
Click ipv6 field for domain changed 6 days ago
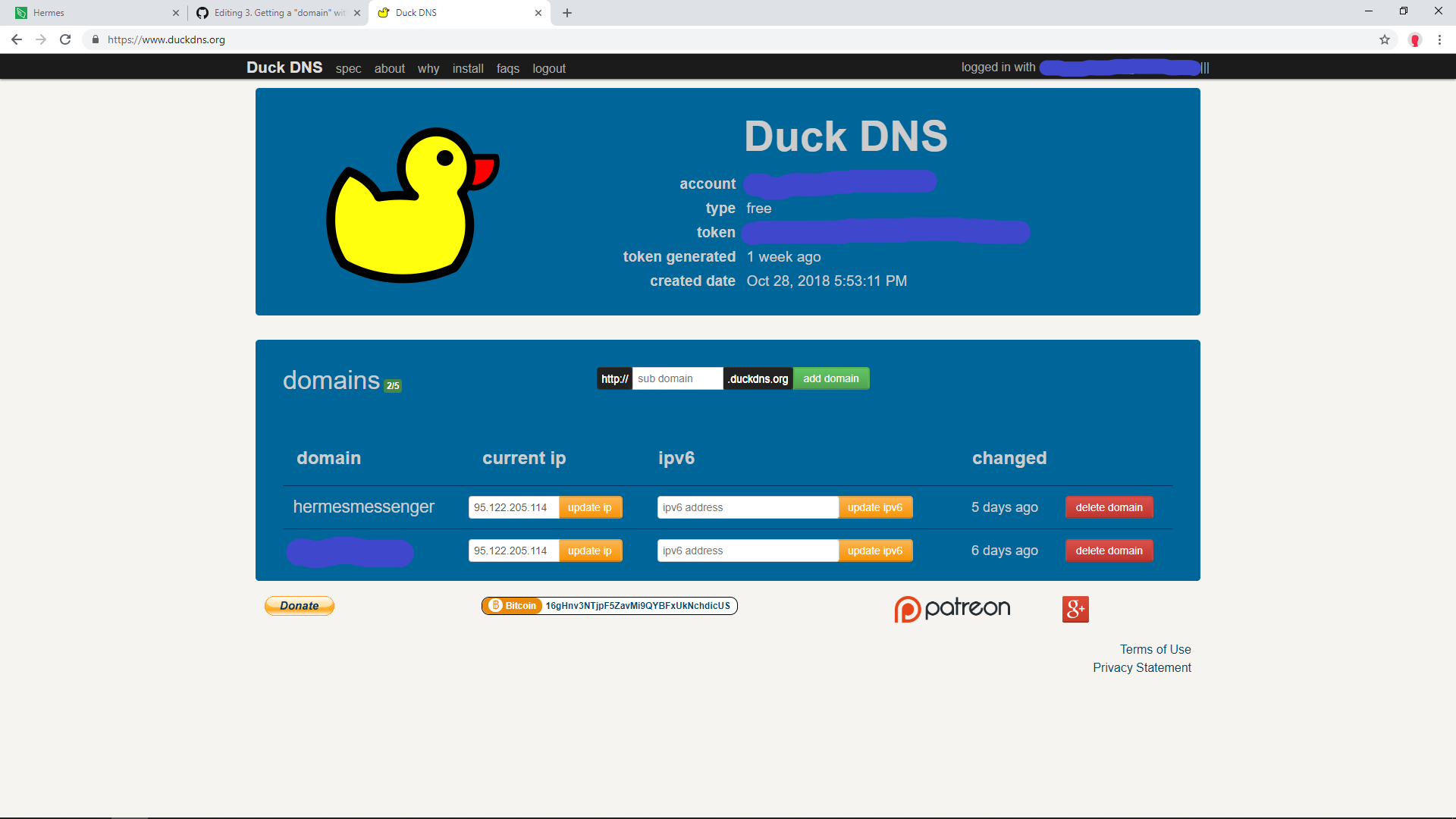click(x=748, y=551)
